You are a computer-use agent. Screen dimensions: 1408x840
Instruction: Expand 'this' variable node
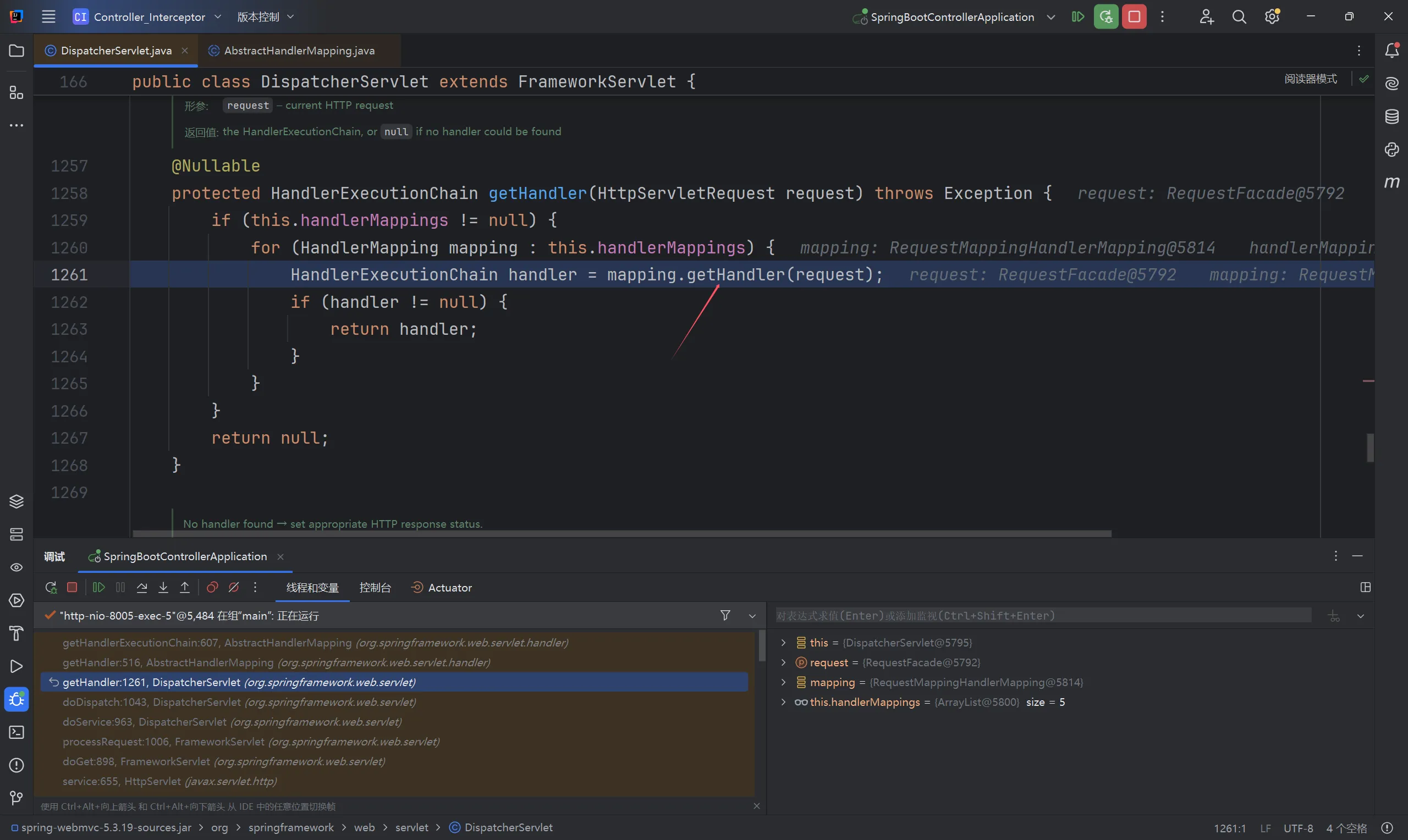(x=784, y=643)
